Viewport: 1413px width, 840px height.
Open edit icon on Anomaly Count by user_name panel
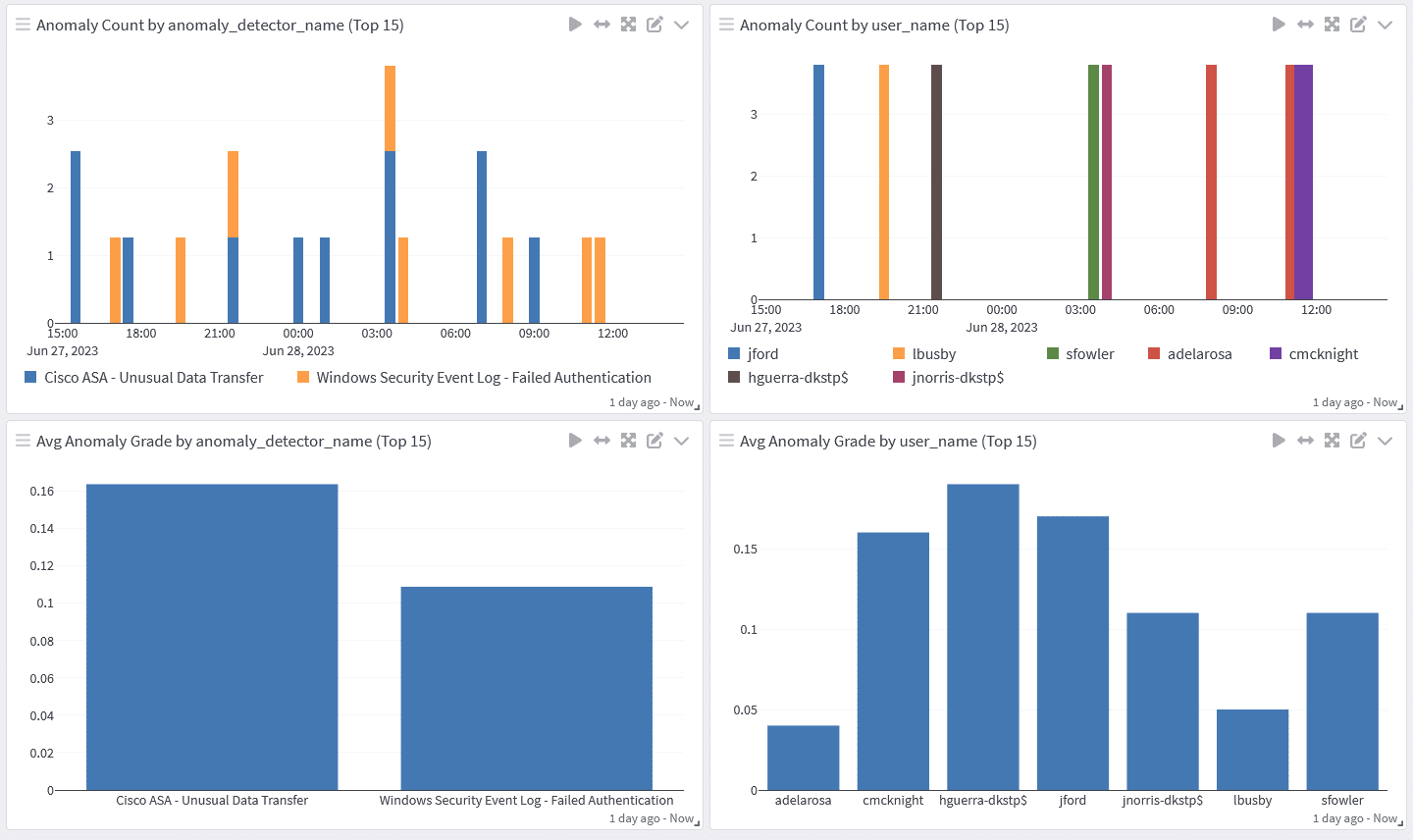point(1358,25)
